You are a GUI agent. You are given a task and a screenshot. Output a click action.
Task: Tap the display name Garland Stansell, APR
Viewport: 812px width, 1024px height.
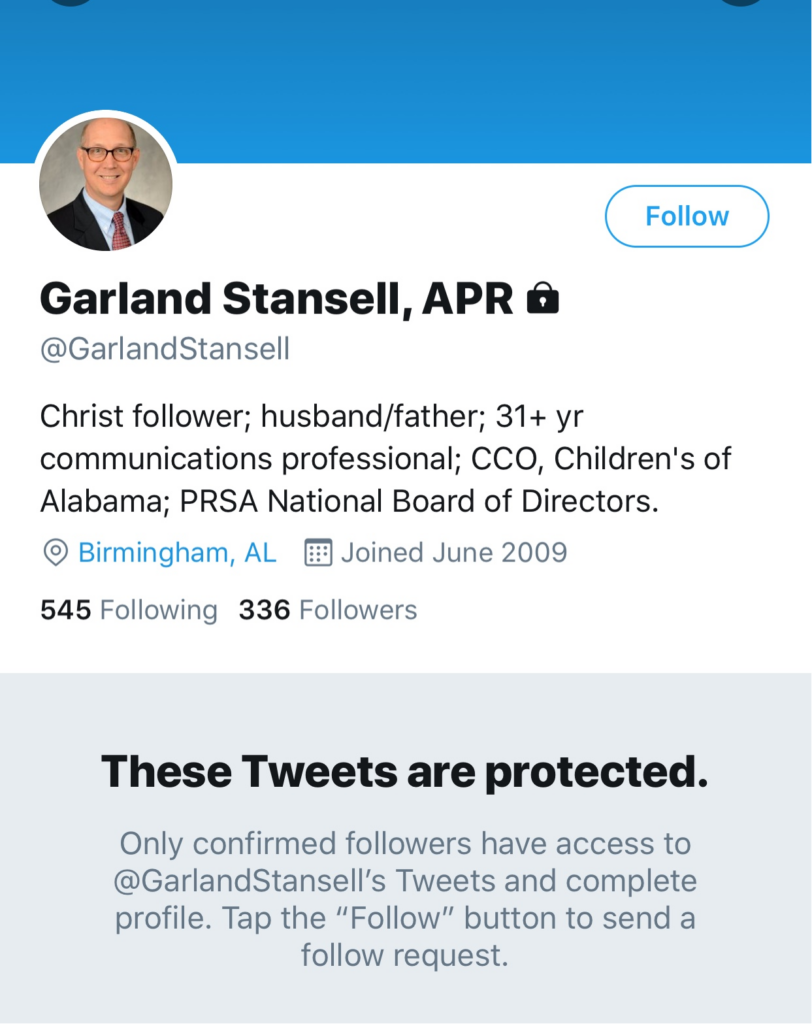pyautogui.click(x=276, y=297)
